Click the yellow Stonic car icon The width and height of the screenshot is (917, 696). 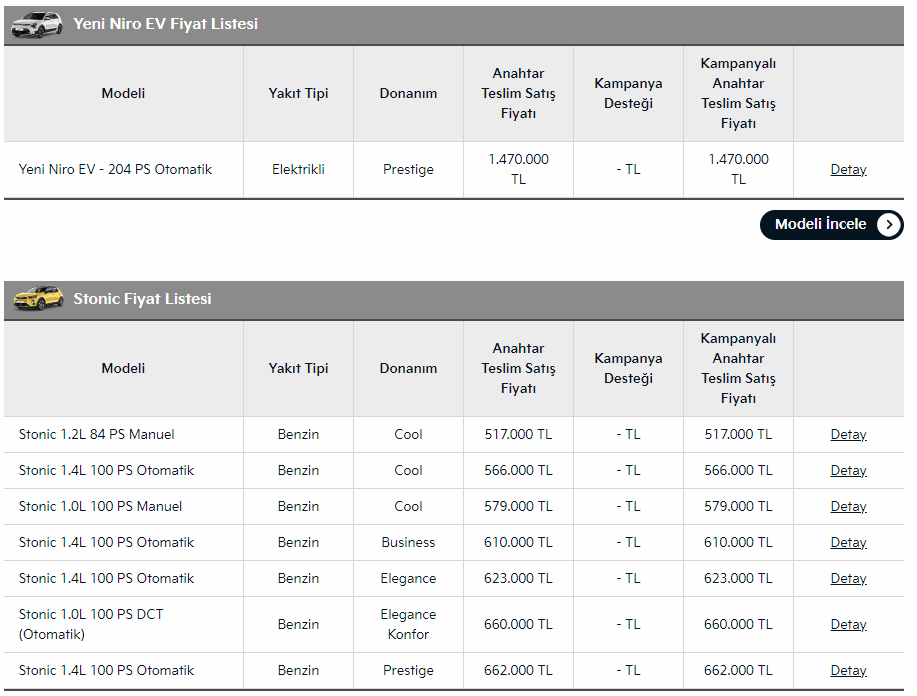pos(39,298)
